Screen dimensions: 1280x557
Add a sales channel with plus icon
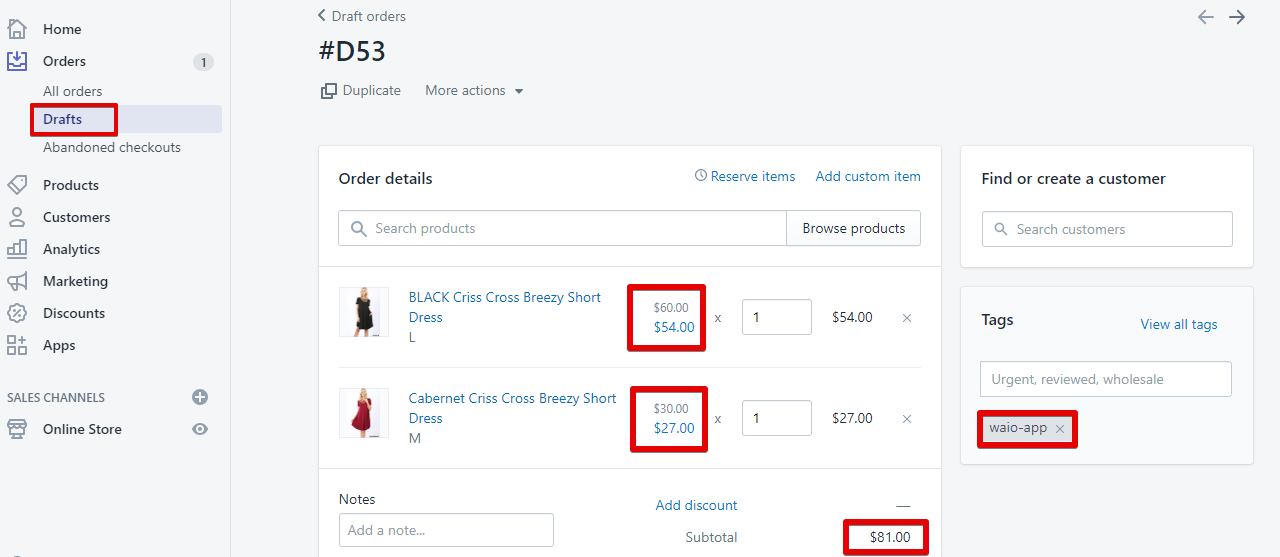pyautogui.click(x=200, y=397)
